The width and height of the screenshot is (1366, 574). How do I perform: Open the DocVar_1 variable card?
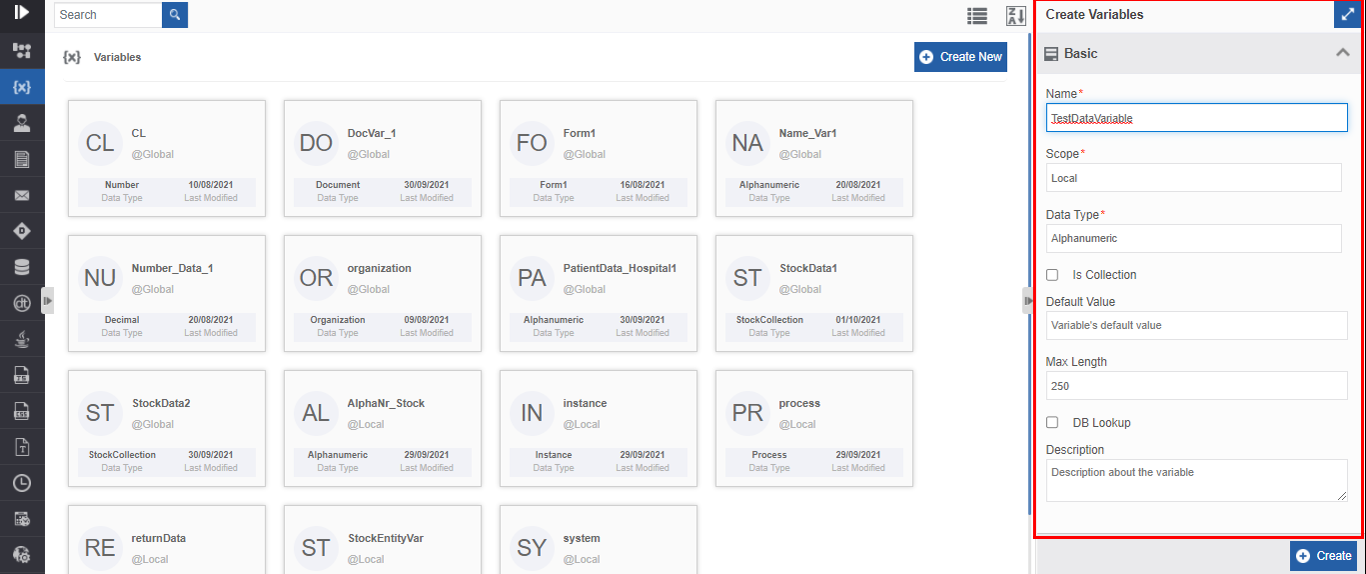pyautogui.click(x=382, y=158)
